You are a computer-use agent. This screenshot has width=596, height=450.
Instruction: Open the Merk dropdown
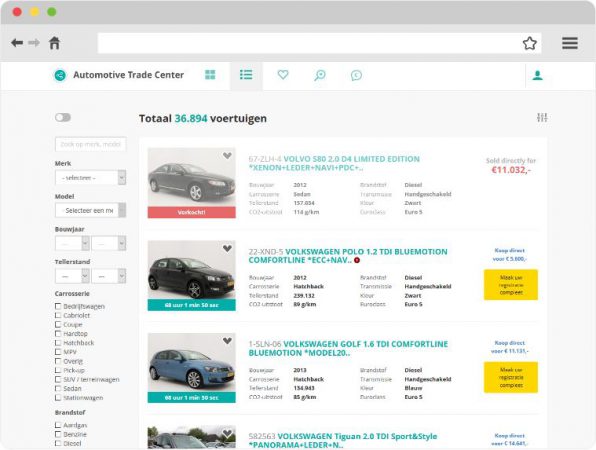[x=90, y=177]
